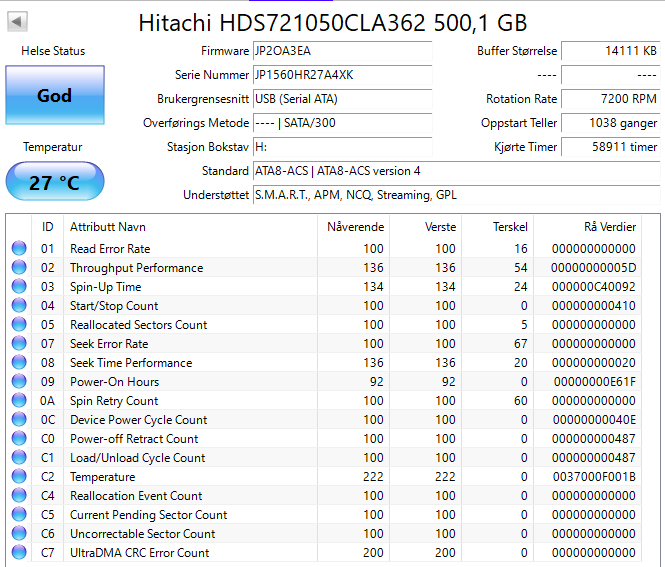The image size is (665, 567).
Task: Select the Start/Stop Count attribute name
Action: point(114,305)
